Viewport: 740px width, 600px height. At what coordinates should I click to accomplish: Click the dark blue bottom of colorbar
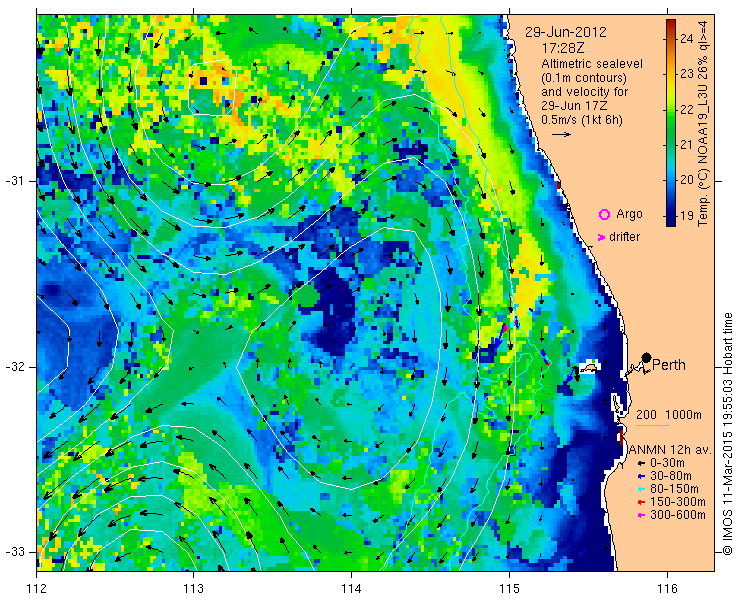(671, 222)
